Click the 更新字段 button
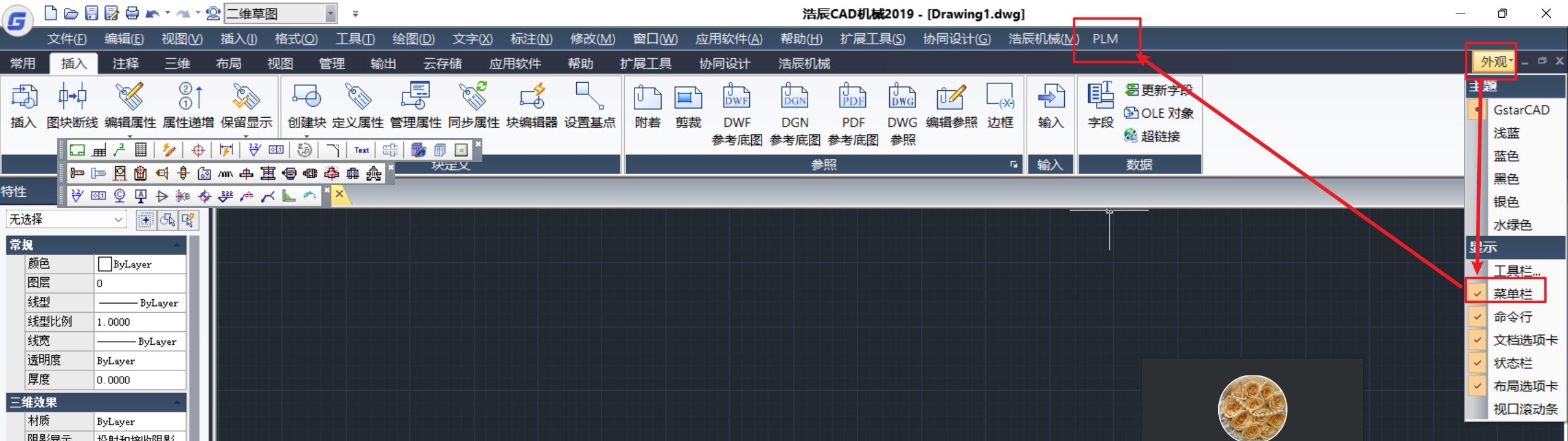1568x441 pixels. tap(1159, 90)
